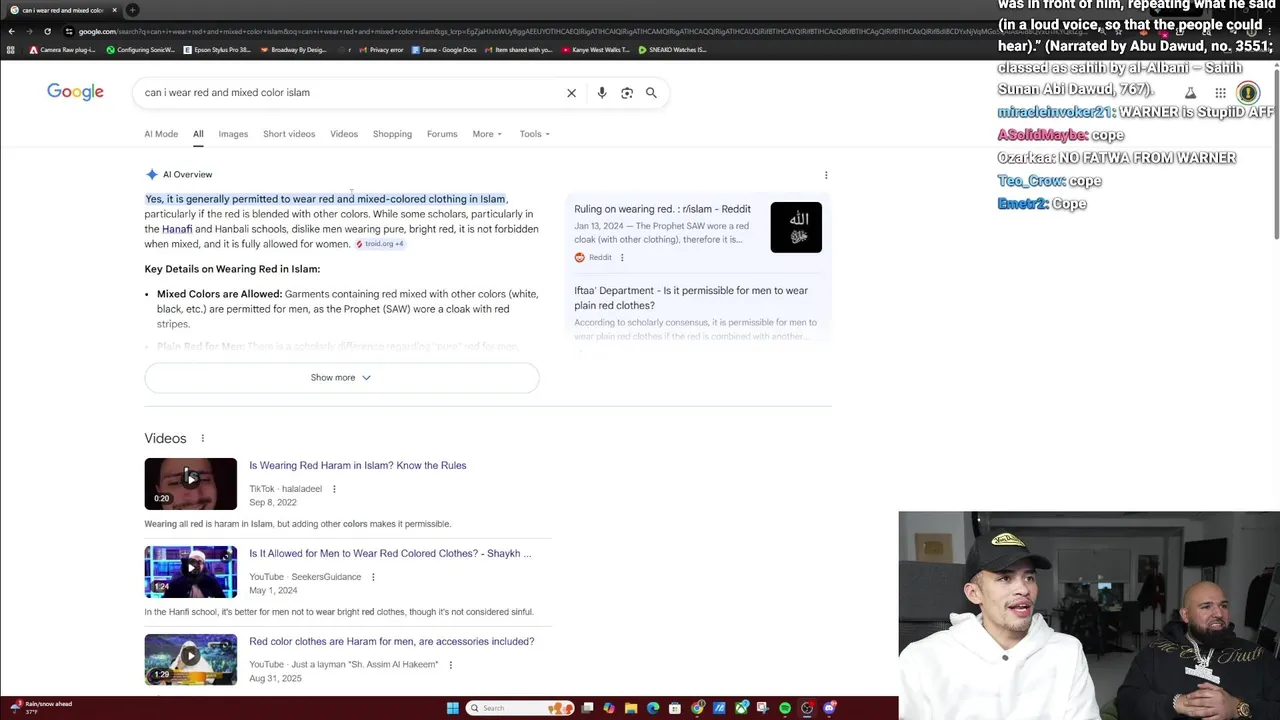Open the Fame - Google Docs bookmark
This screenshot has height=720, width=1280.
443,50
